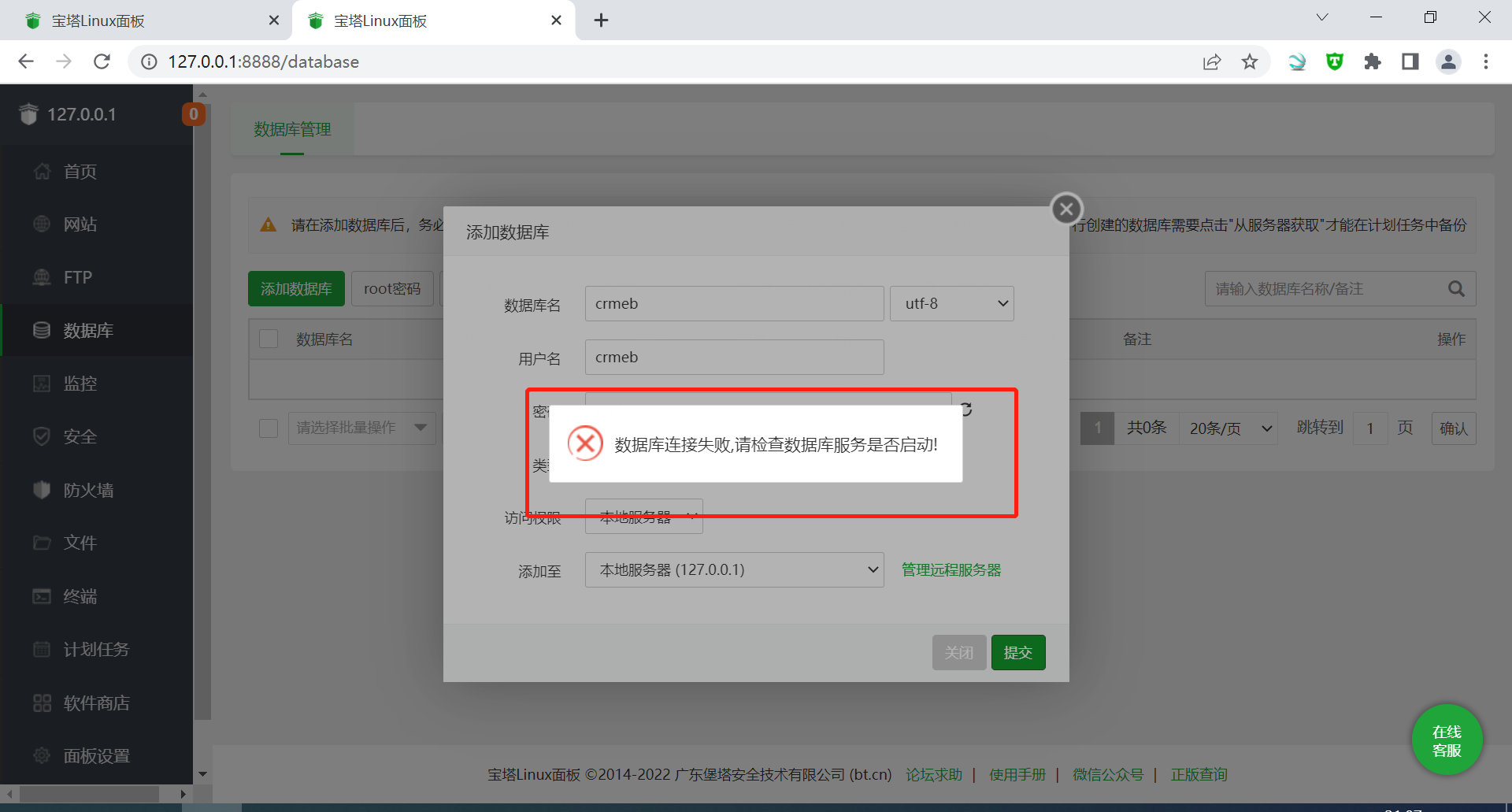The height and width of the screenshot is (812, 1512).
Task: Click the 确认 page jump button
Action: click(x=1453, y=428)
